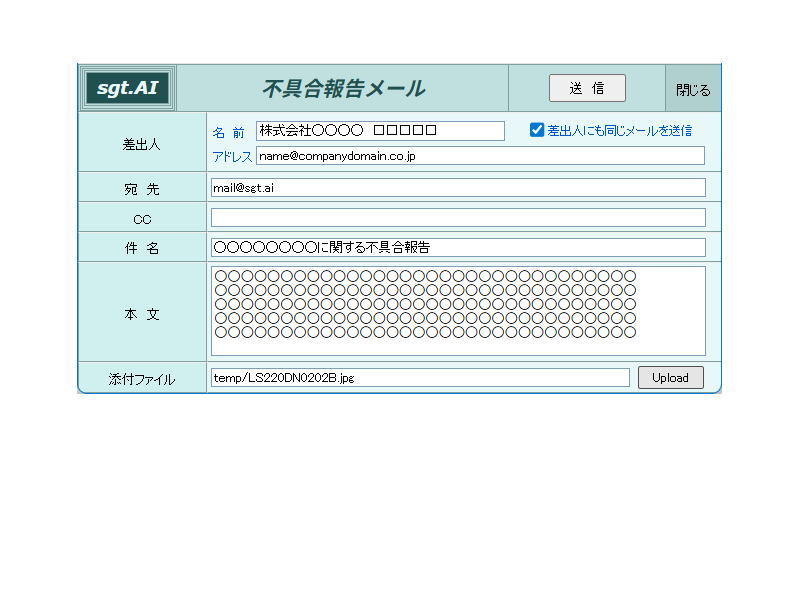Close the form with 閉じる

[693, 90]
